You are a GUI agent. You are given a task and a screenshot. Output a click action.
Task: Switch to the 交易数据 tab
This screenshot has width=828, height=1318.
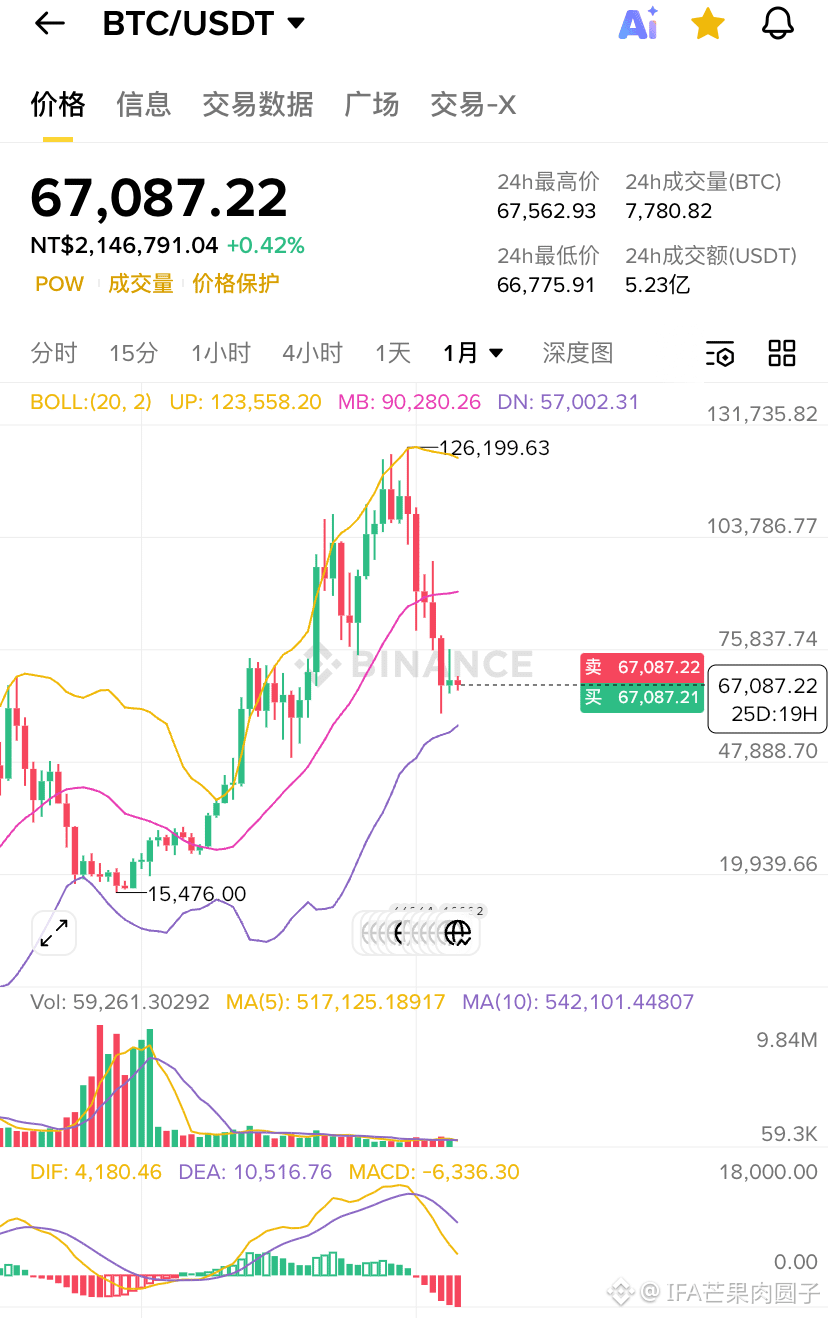[x=258, y=104]
